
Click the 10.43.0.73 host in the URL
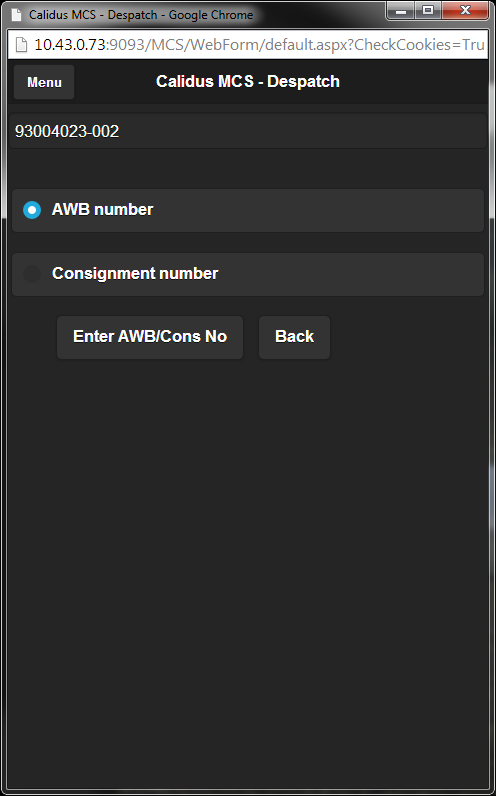click(x=70, y=45)
